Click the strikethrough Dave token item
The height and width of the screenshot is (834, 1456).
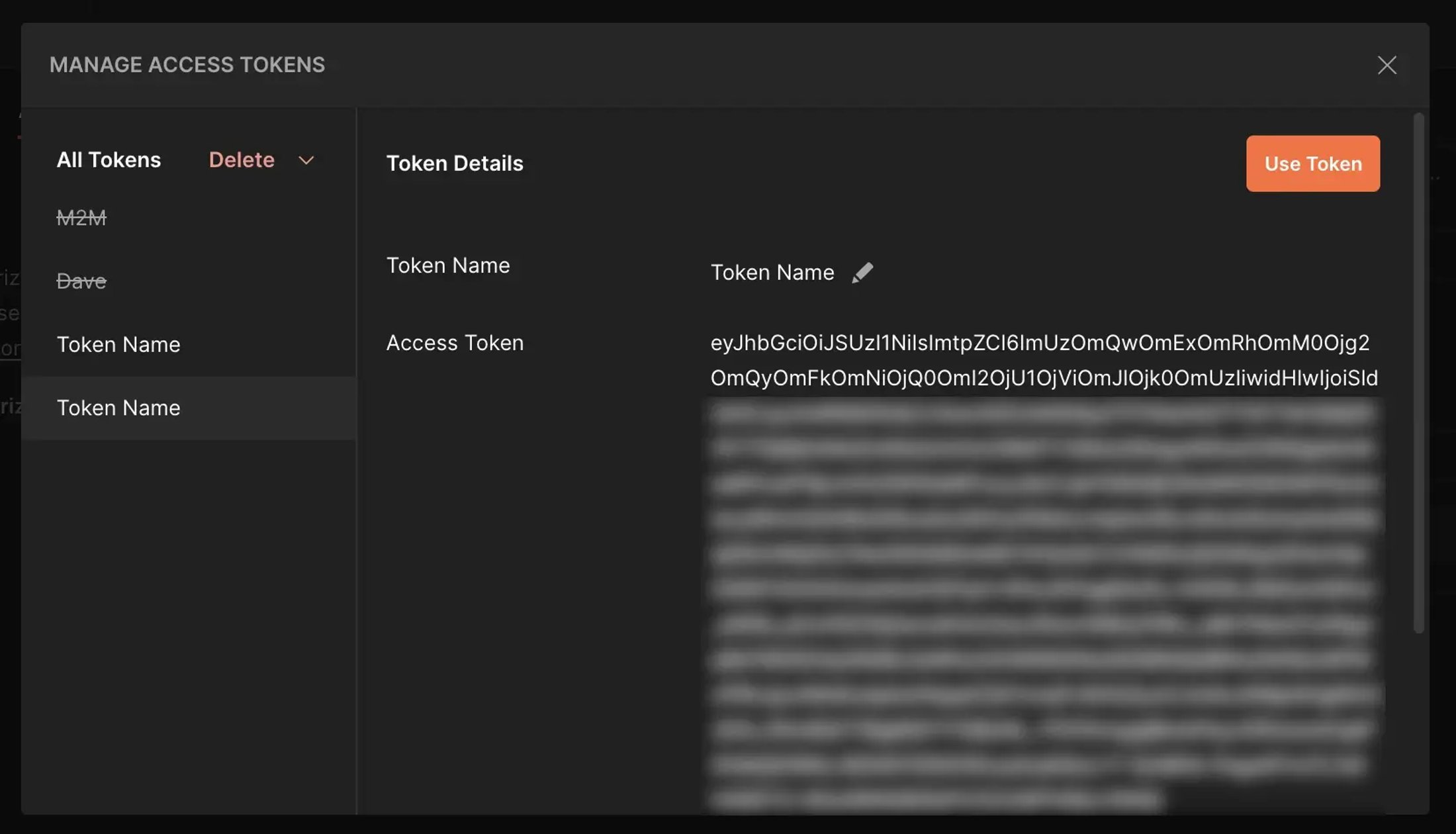click(x=81, y=281)
